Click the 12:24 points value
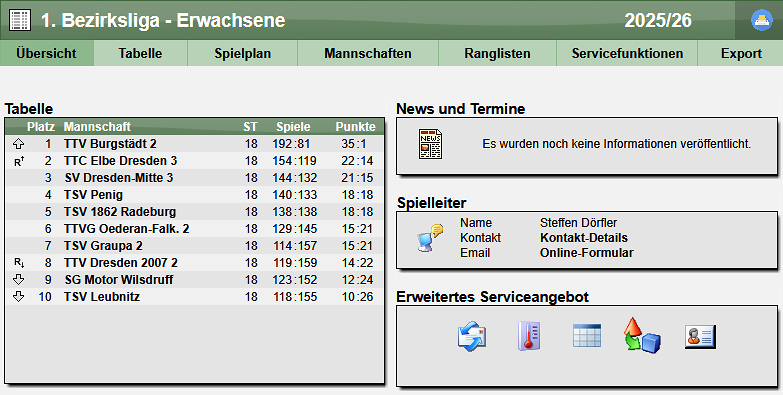 point(358,280)
